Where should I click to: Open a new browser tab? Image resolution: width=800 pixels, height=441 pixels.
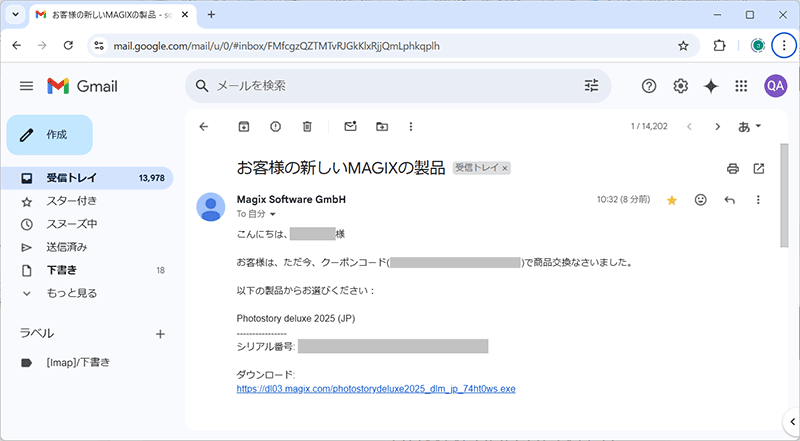coord(211,15)
